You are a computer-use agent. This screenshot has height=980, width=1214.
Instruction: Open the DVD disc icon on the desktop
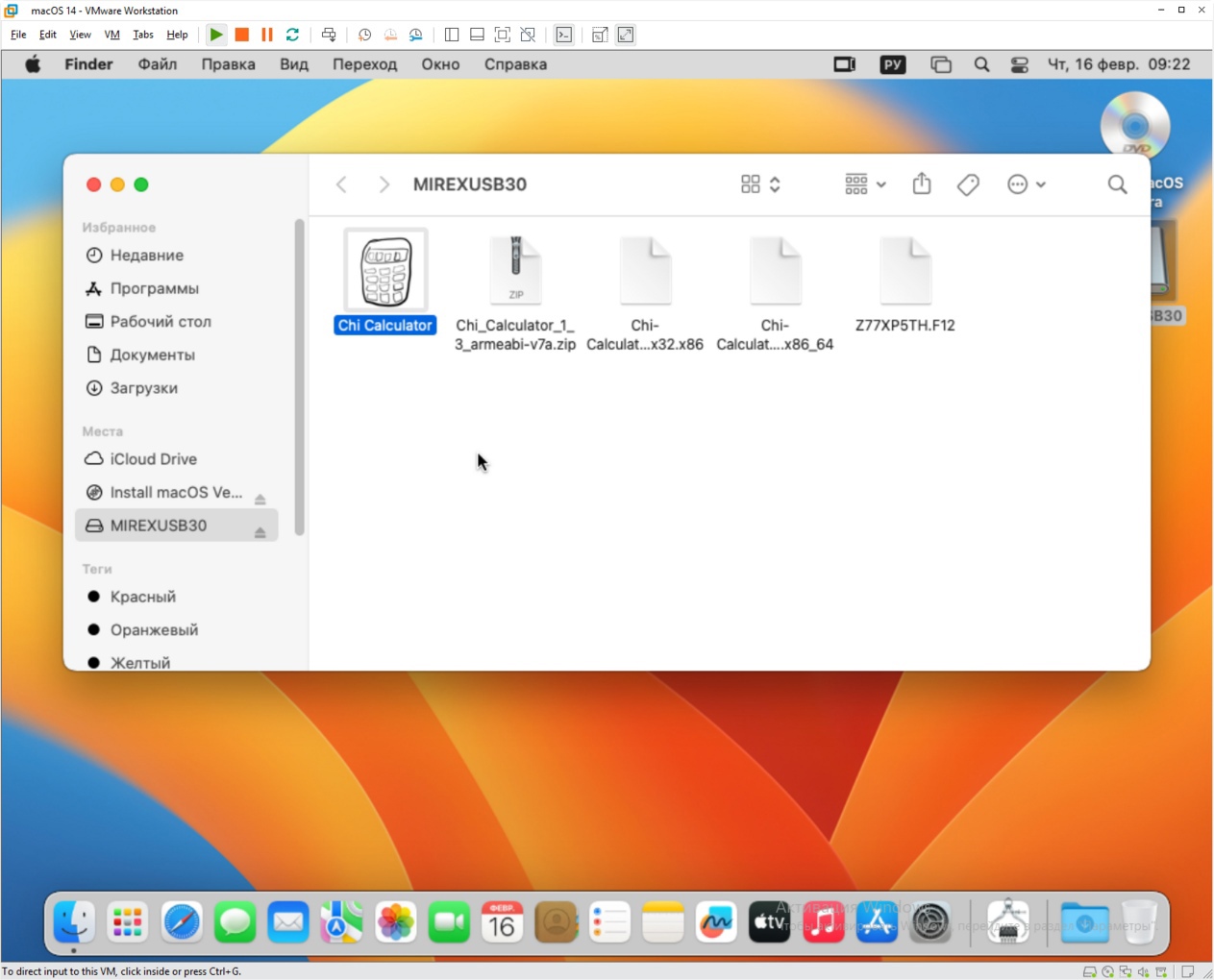click(1135, 127)
